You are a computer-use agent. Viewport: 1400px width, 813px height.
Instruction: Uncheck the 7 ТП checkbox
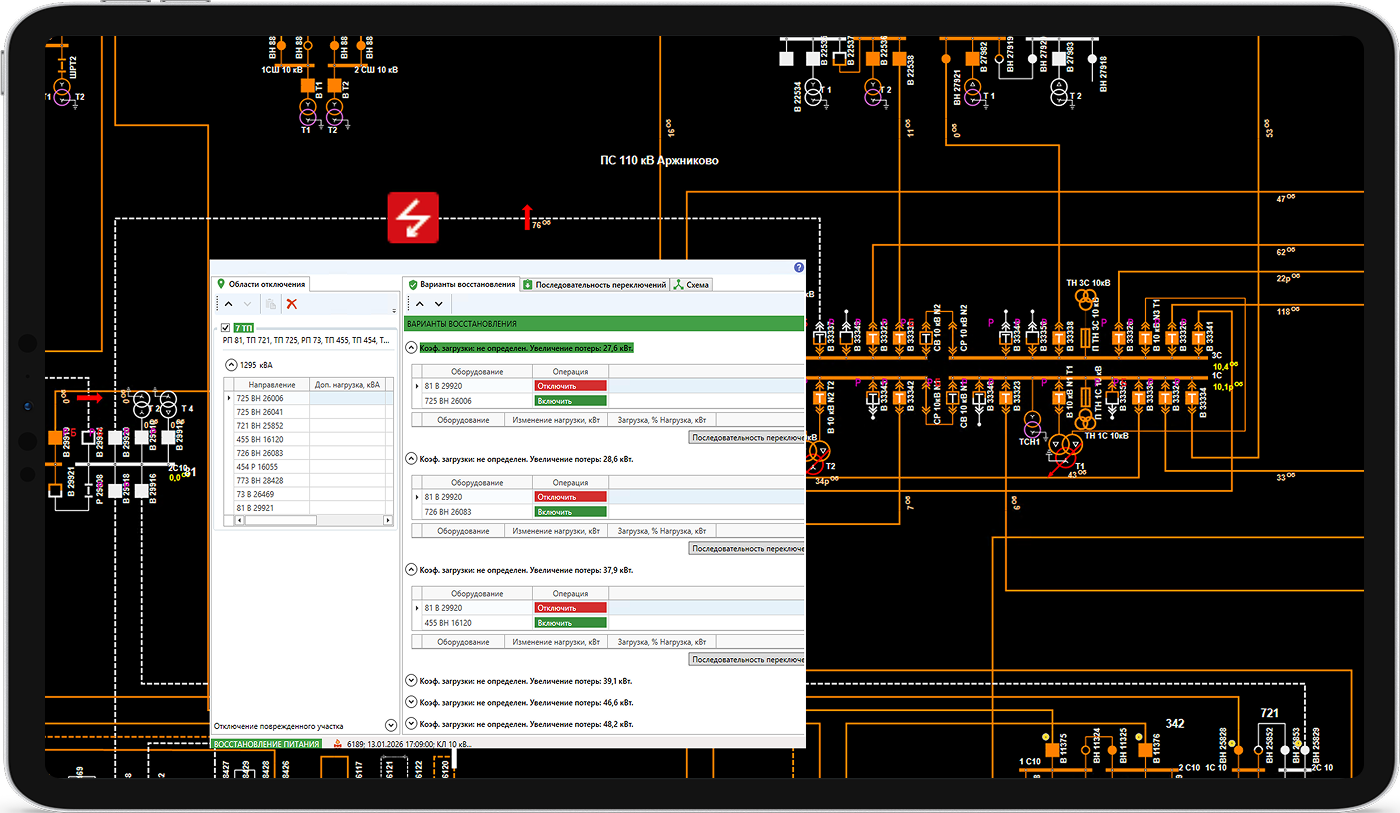pos(225,328)
